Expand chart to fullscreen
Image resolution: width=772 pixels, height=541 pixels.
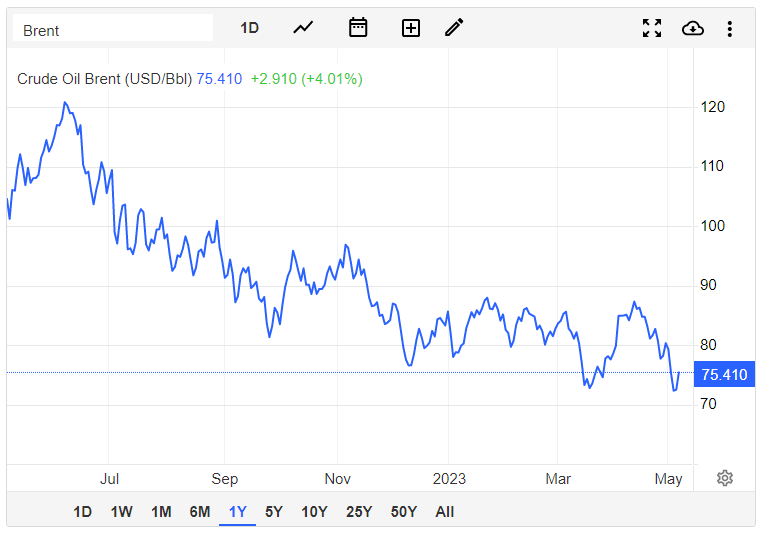(x=652, y=28)
